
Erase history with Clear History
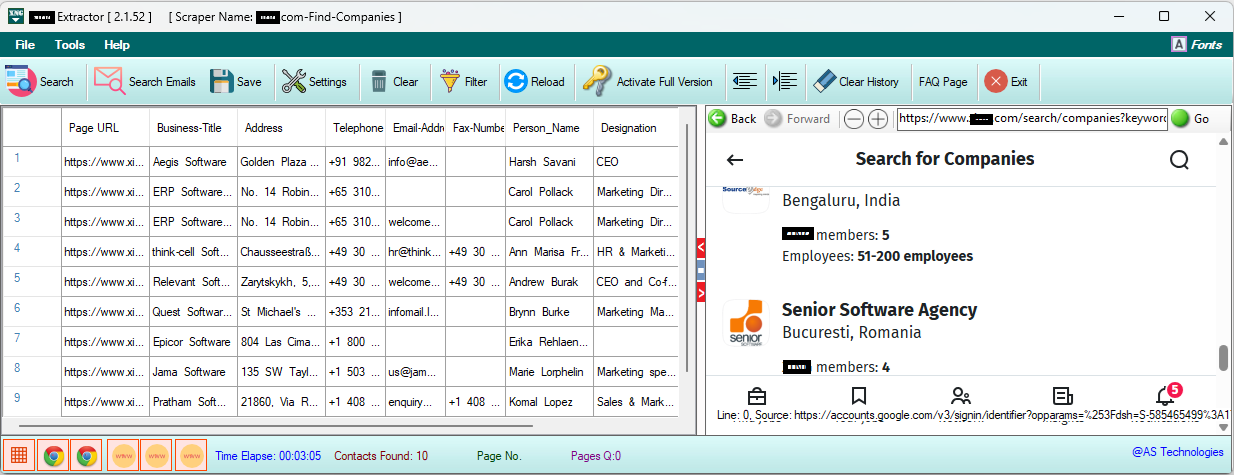[x=855, y=82]
